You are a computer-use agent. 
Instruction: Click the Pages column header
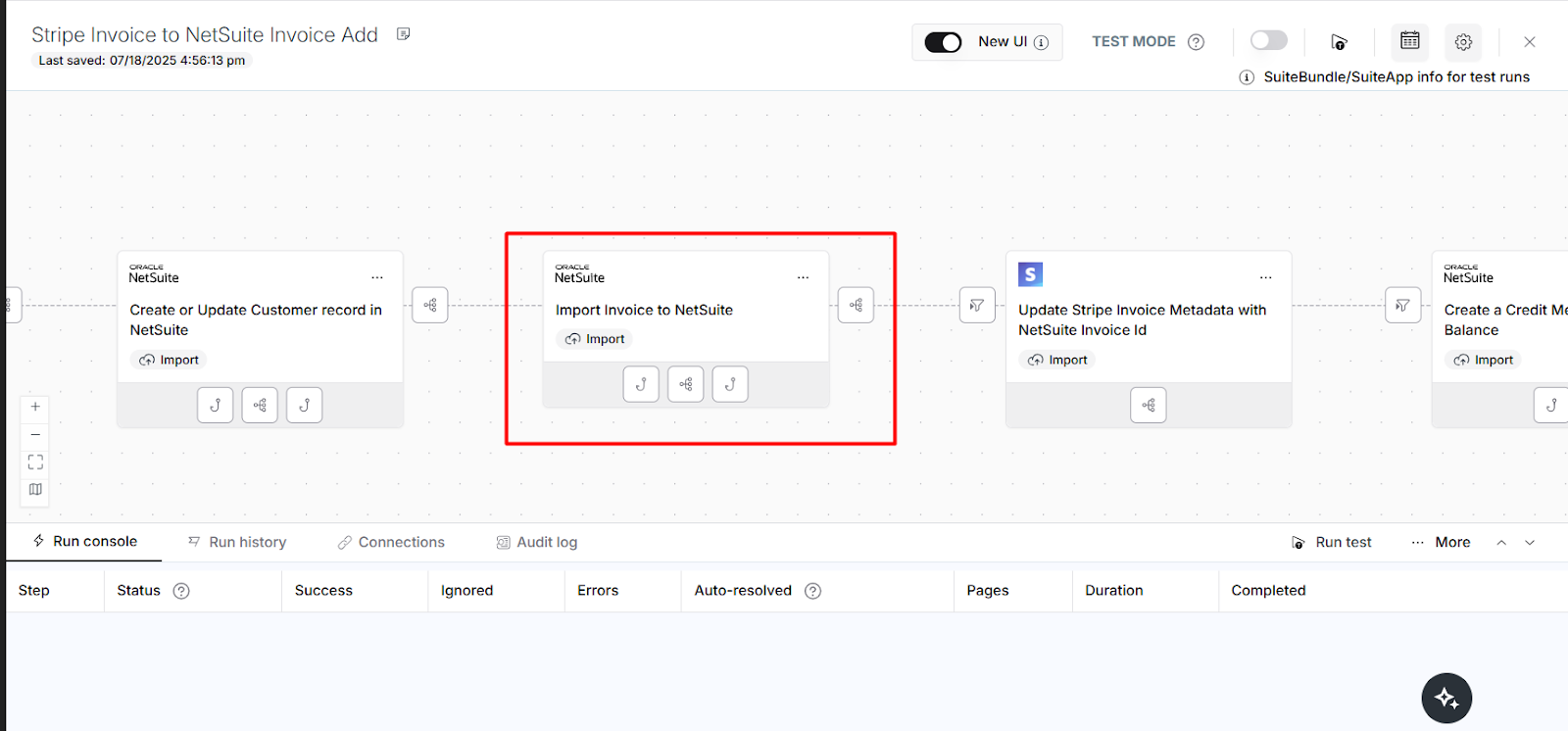pyautogui.click(x=988, y=590)
